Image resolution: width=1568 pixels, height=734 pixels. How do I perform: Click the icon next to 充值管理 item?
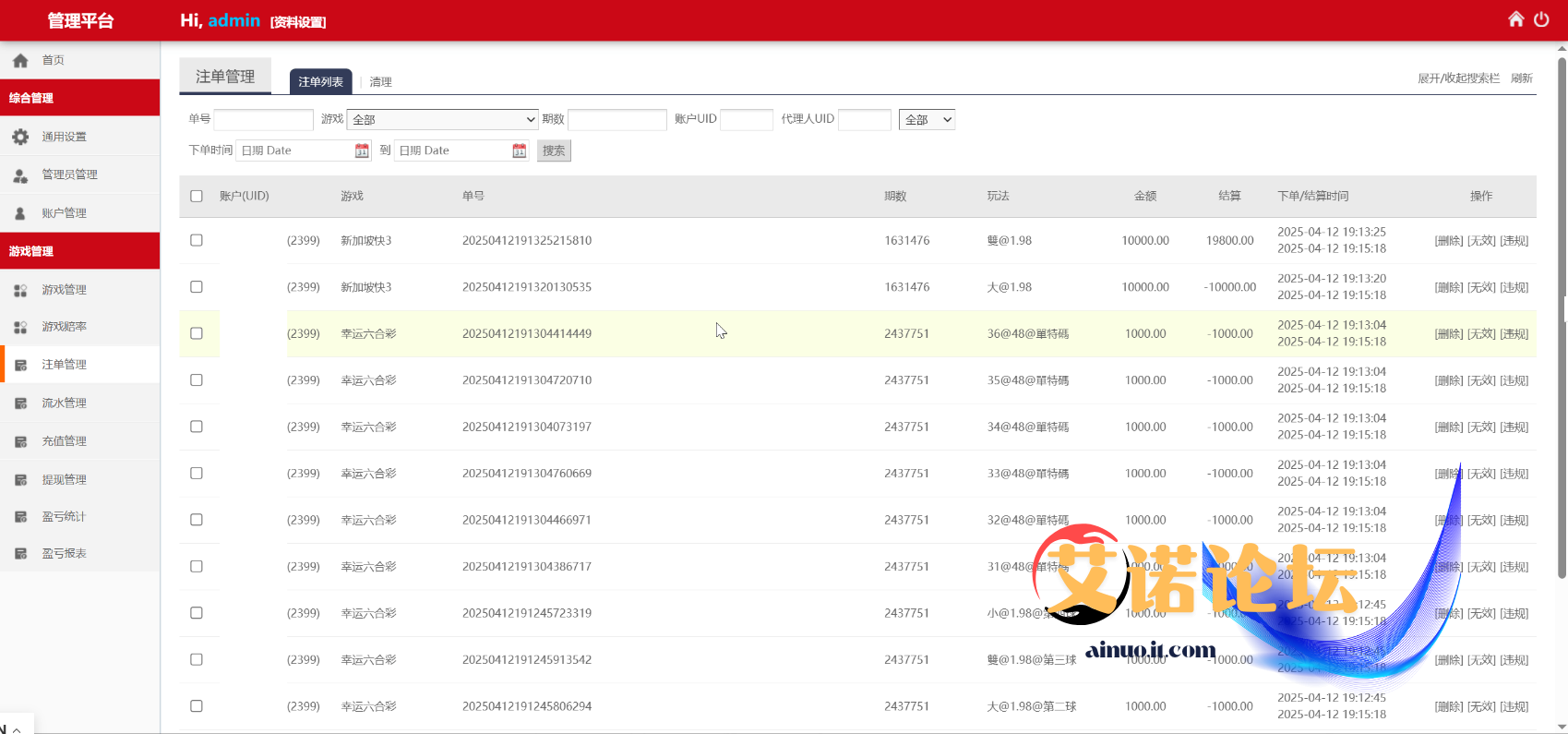pyautogui.click(x=20, y=442)
